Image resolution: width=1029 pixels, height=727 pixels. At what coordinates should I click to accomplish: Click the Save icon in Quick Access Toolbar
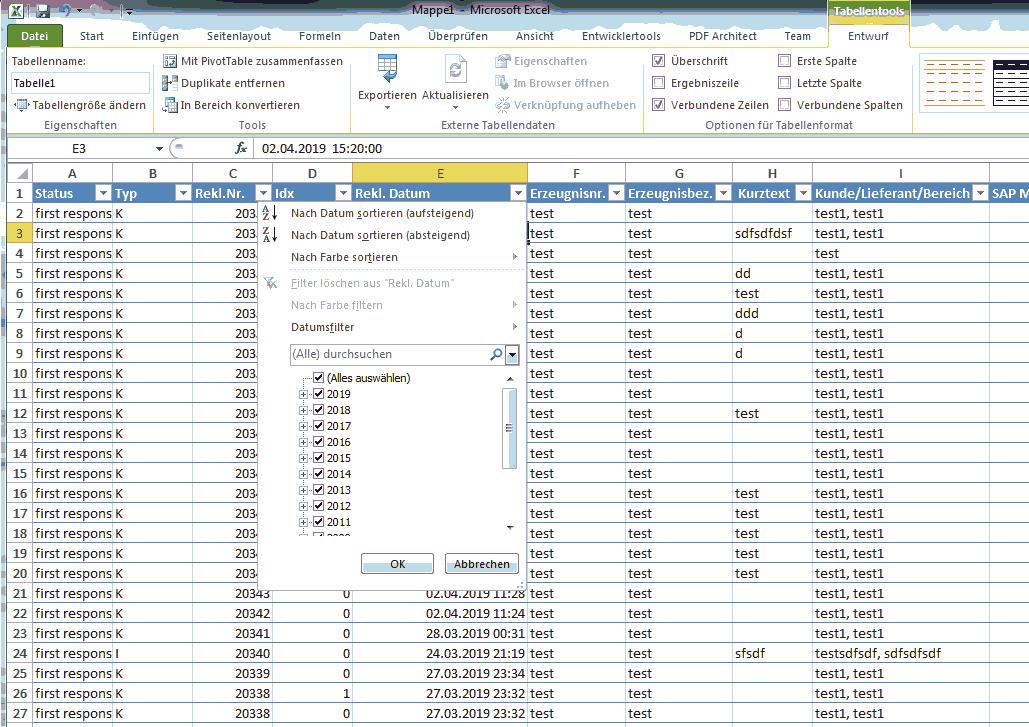click(x=41, y=9)
